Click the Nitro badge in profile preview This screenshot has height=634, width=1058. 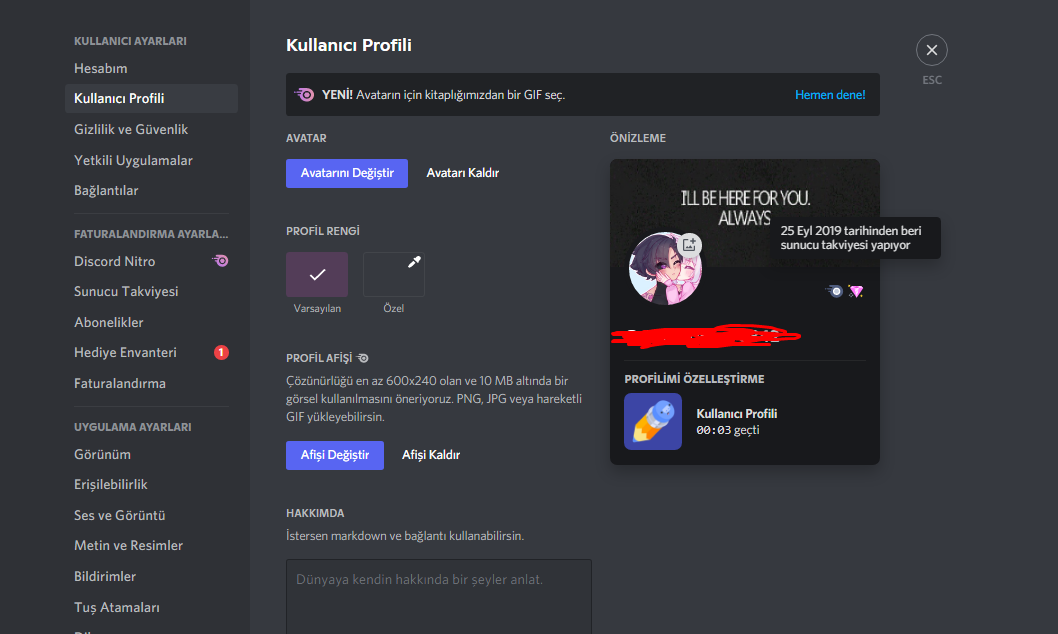click(x=835, y=291)
